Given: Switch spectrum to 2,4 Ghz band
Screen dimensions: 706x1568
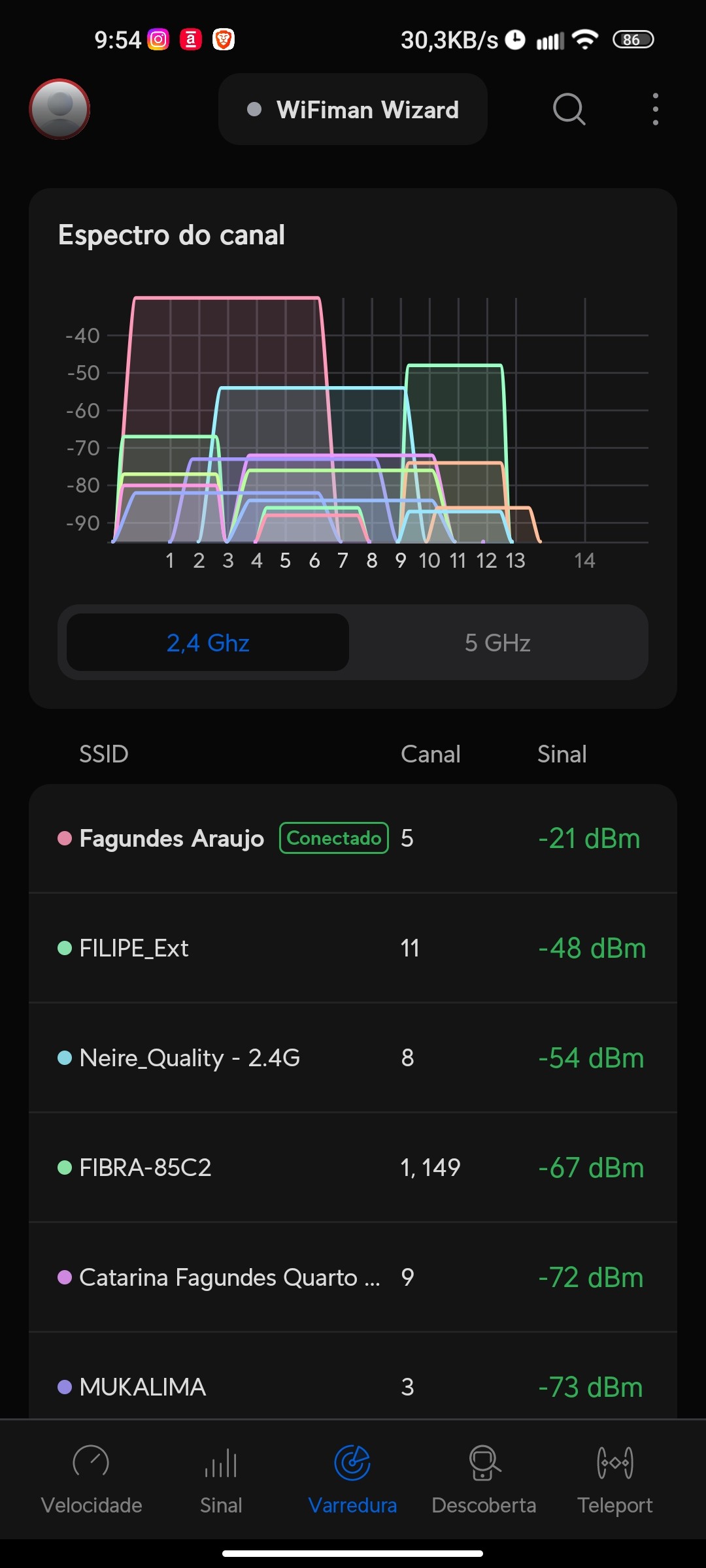Looking at the screenshot, I should click(x=208, y=643).
